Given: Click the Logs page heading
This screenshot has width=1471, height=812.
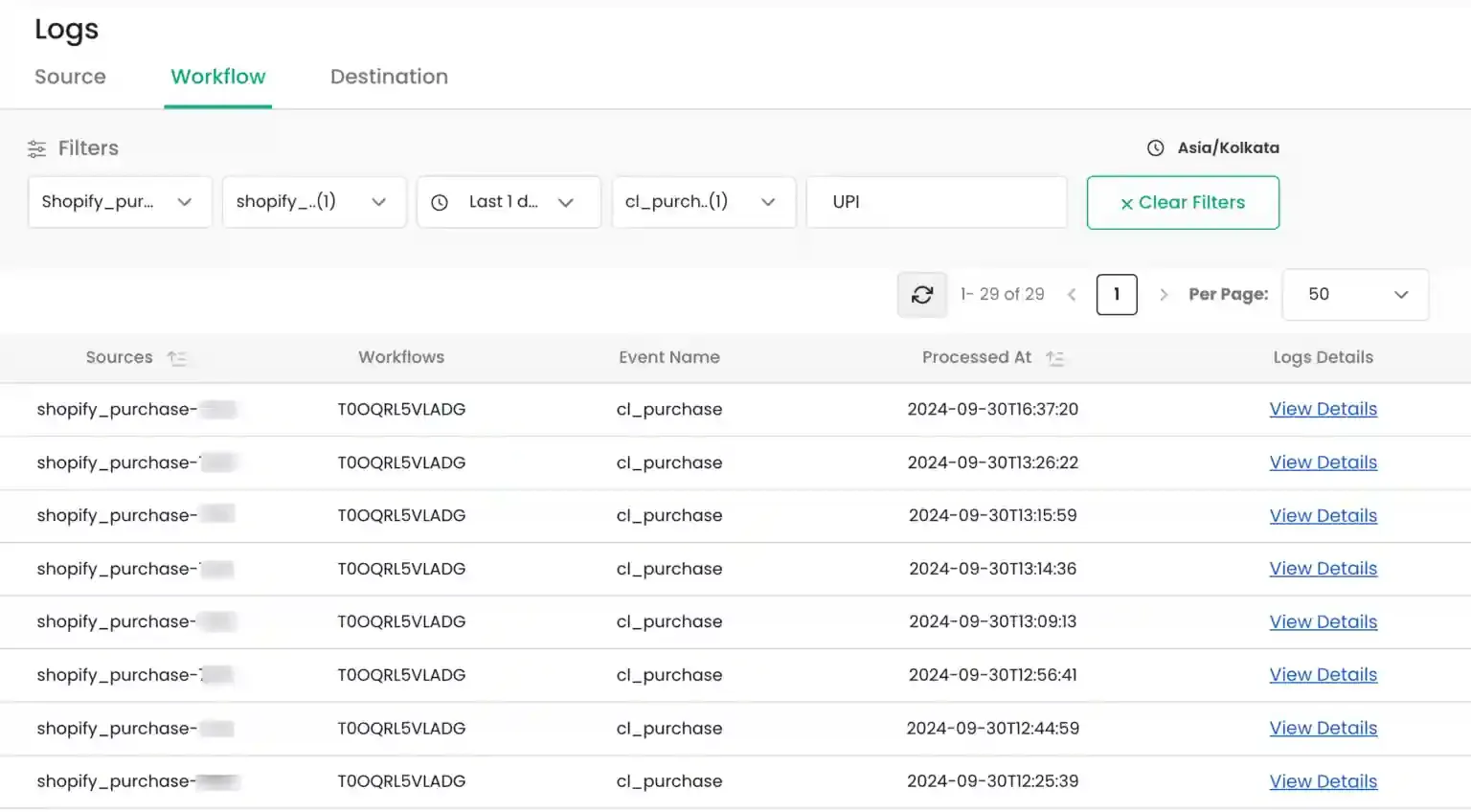Looking at the screenshot, I should pyautogui.click(x=66, y=31).
